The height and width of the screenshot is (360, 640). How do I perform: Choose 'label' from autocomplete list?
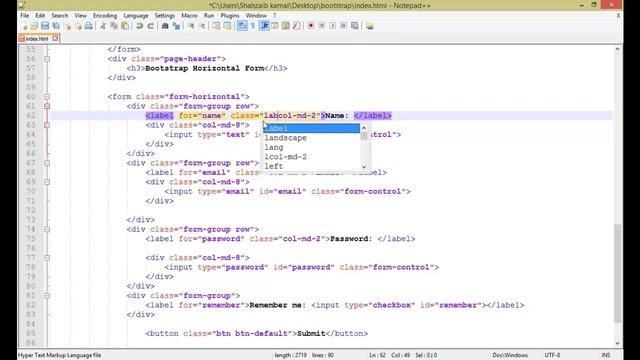pyautogui.click(x=311, y=128)
